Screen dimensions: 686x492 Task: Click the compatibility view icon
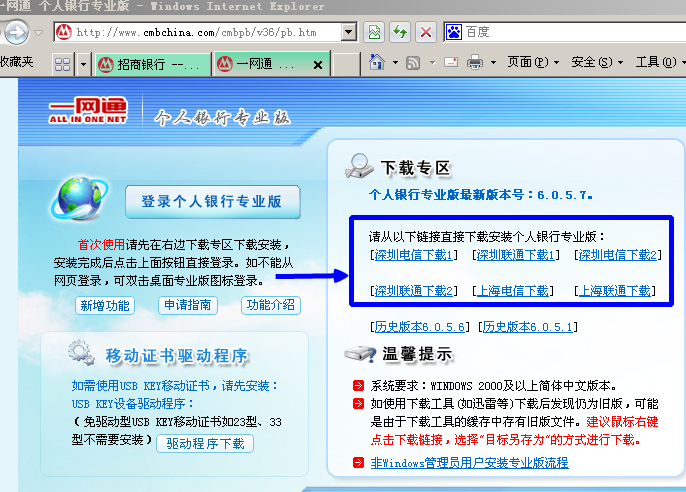374,32
